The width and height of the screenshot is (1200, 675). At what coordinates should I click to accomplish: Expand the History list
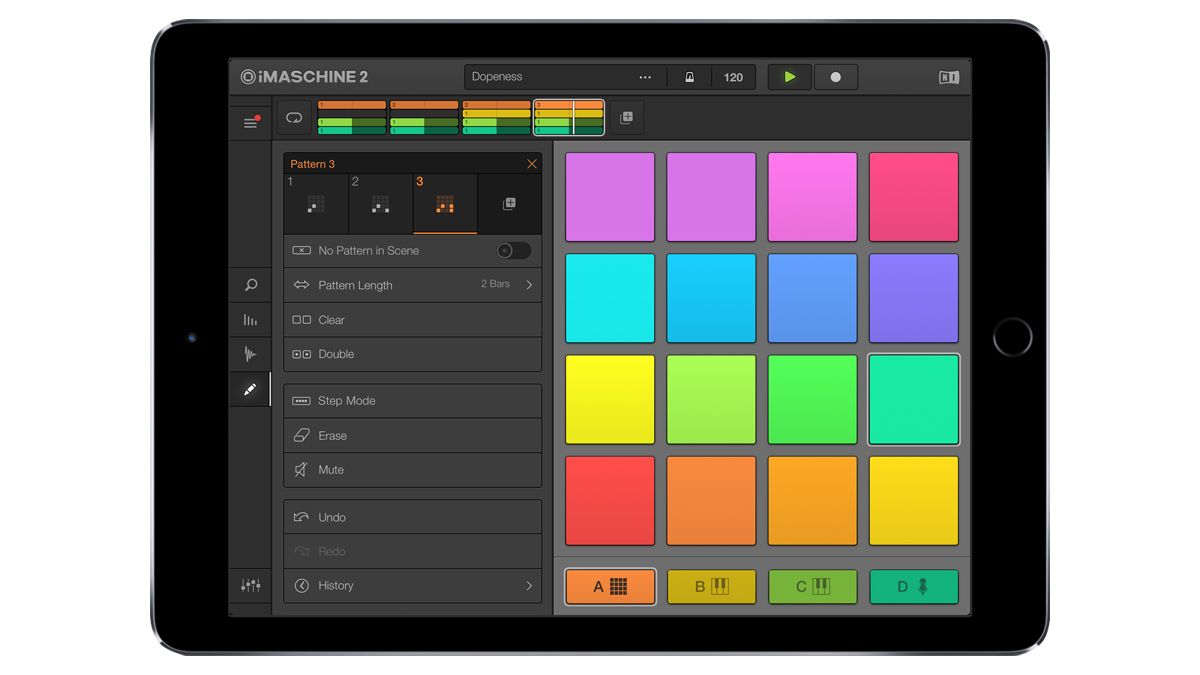(x=412, y=586)
